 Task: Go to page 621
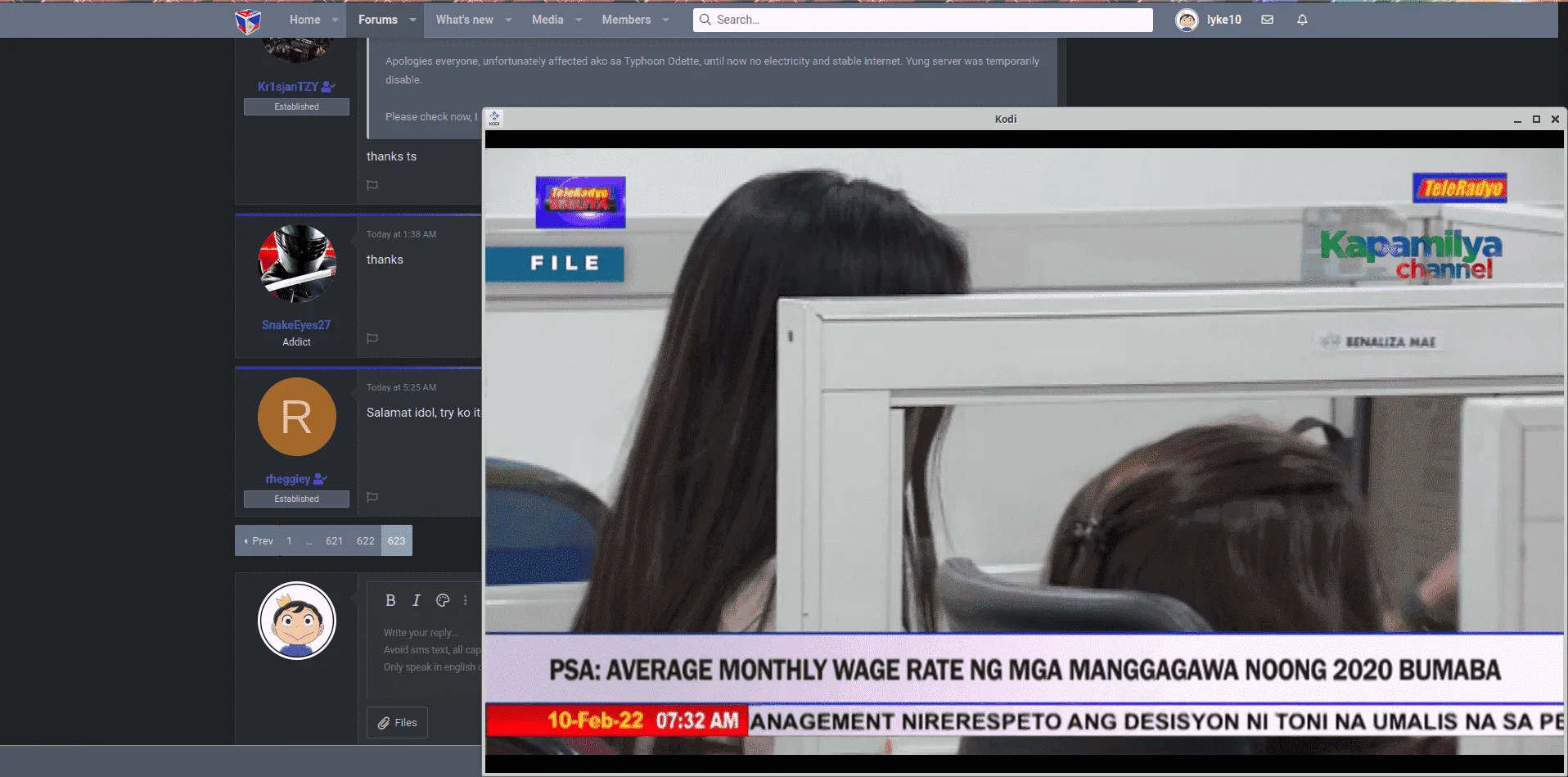(334, 540)
